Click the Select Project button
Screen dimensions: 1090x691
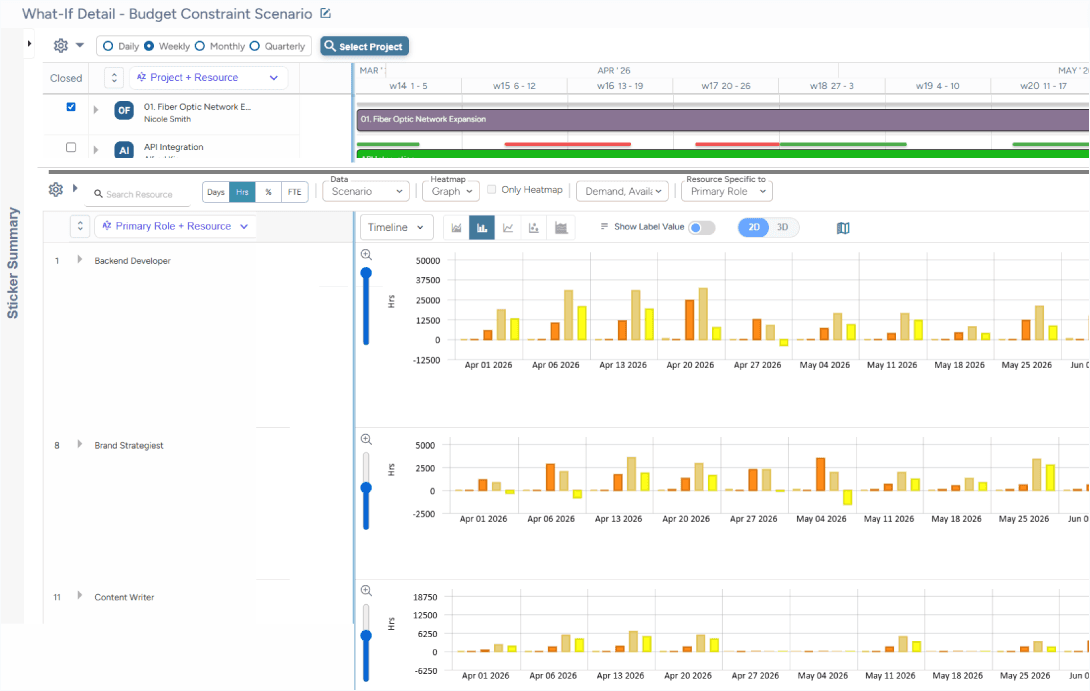(x=364, y=46)
